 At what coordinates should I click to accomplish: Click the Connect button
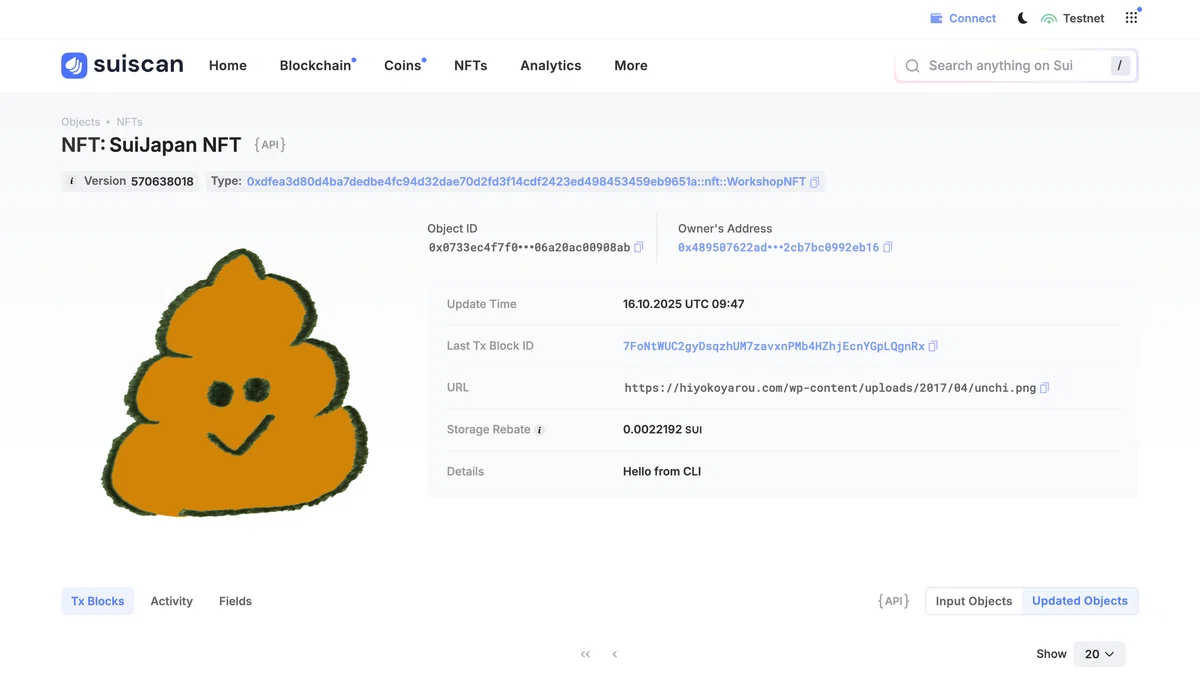(963, 18)
